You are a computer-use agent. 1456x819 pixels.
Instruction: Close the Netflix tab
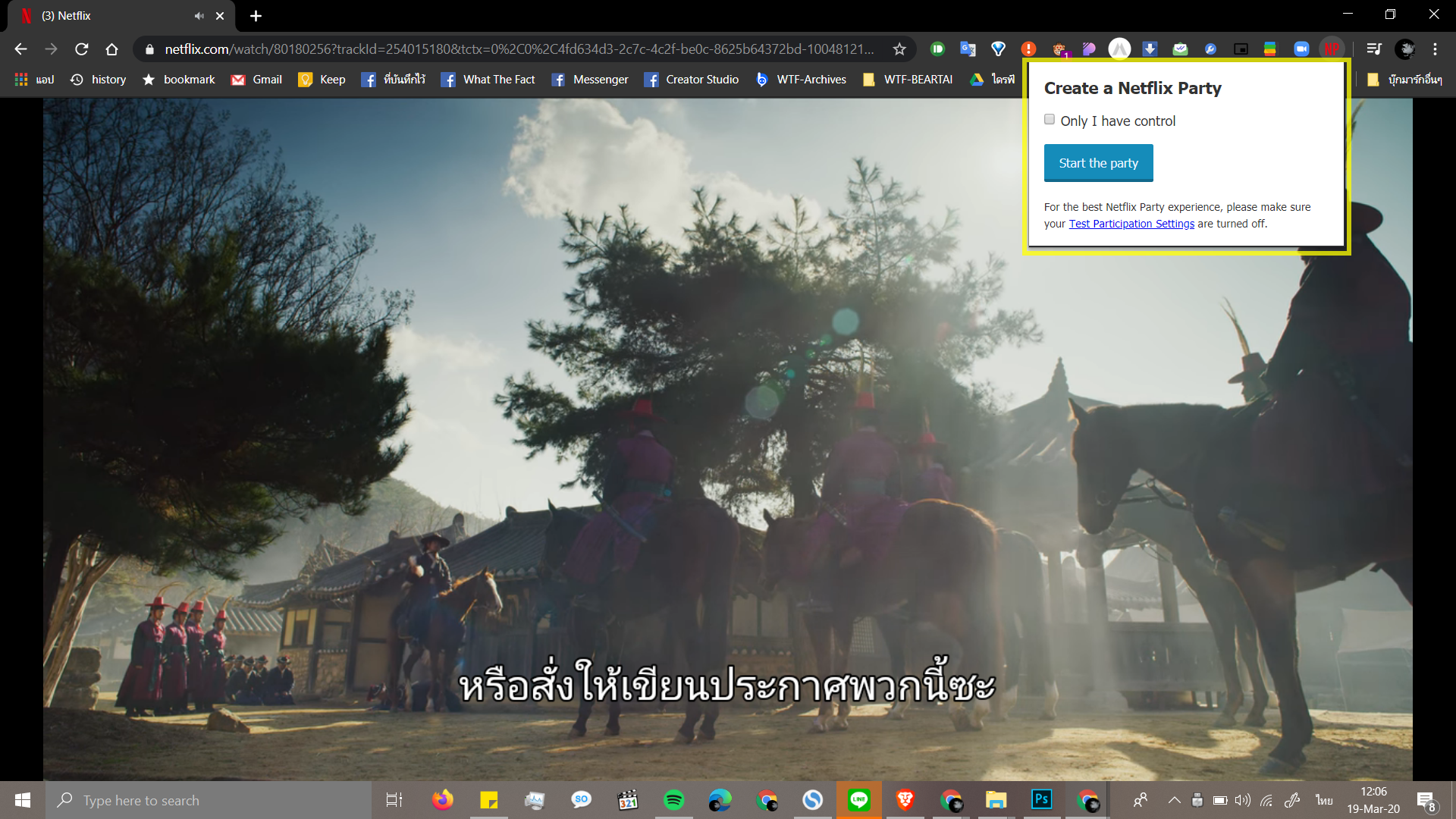coord(220,16)
